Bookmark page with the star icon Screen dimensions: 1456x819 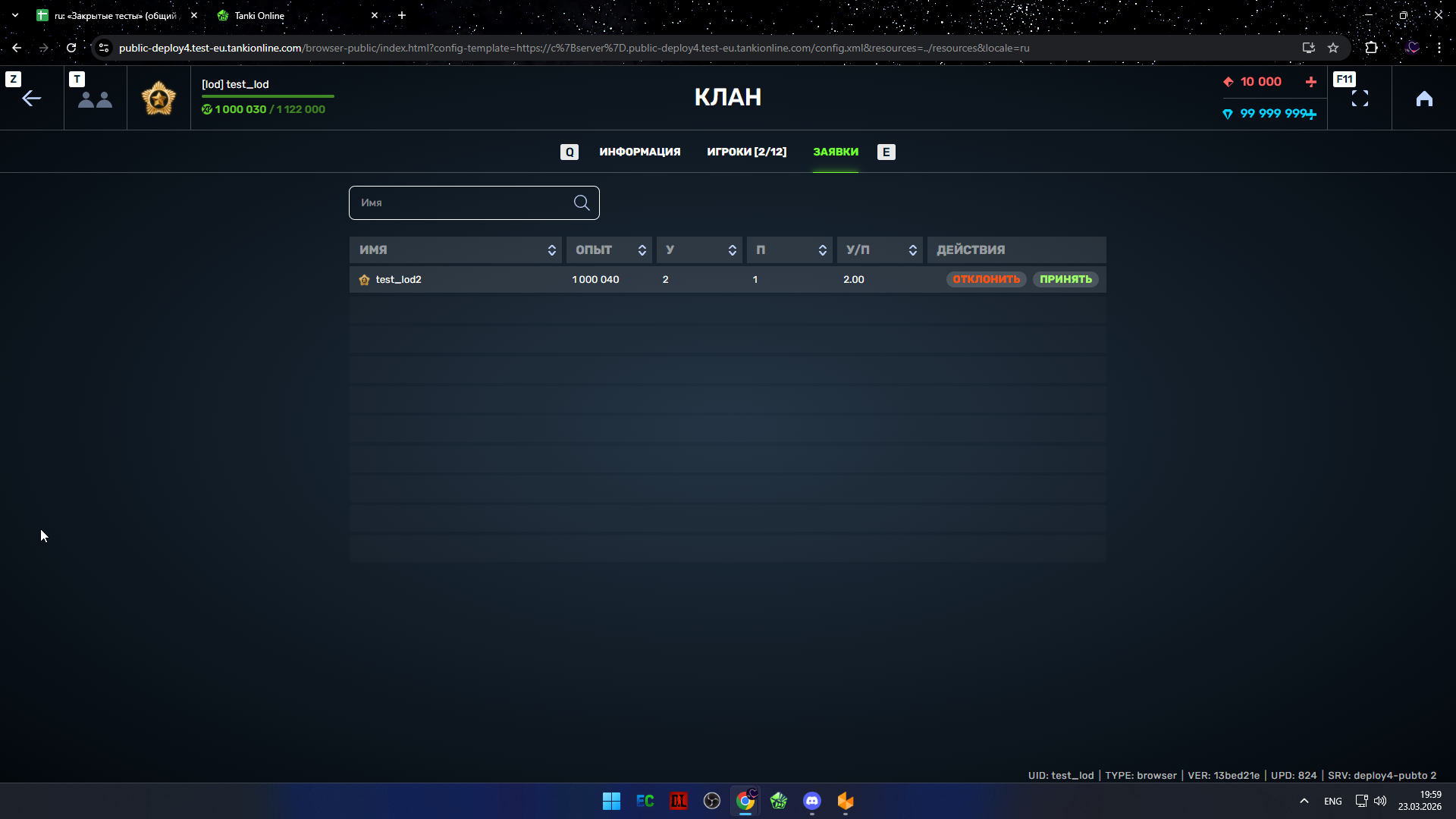coord(1332,48)
